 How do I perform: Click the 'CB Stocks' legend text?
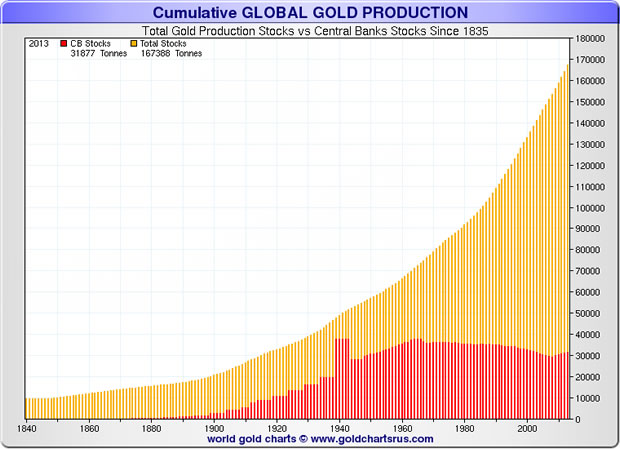click(x=90, y=45)
